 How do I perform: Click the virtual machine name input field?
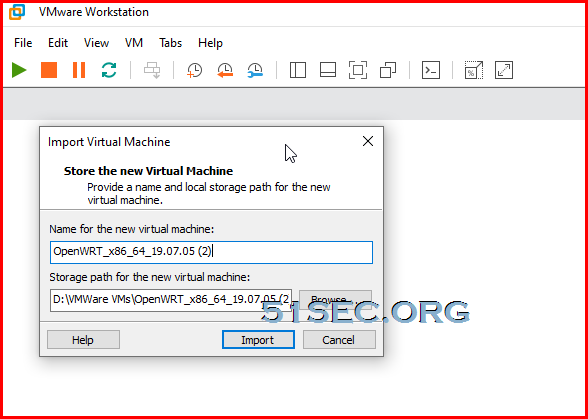tap(211, 252)
